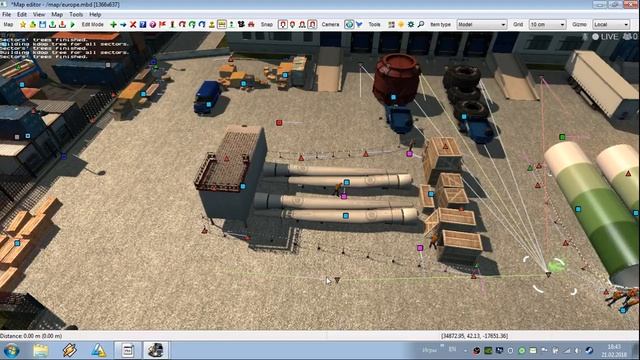640x360 pixels.
Task: Open the Tools menu
Action: pyautogui.click(x=76, y=14)
